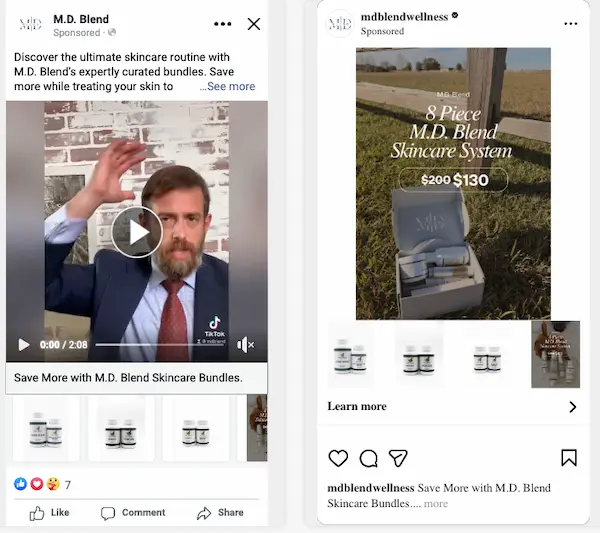Select third product thumbnail in Facebook carousel
Viewport: 600px width, 533px height.
click(196, 429)
